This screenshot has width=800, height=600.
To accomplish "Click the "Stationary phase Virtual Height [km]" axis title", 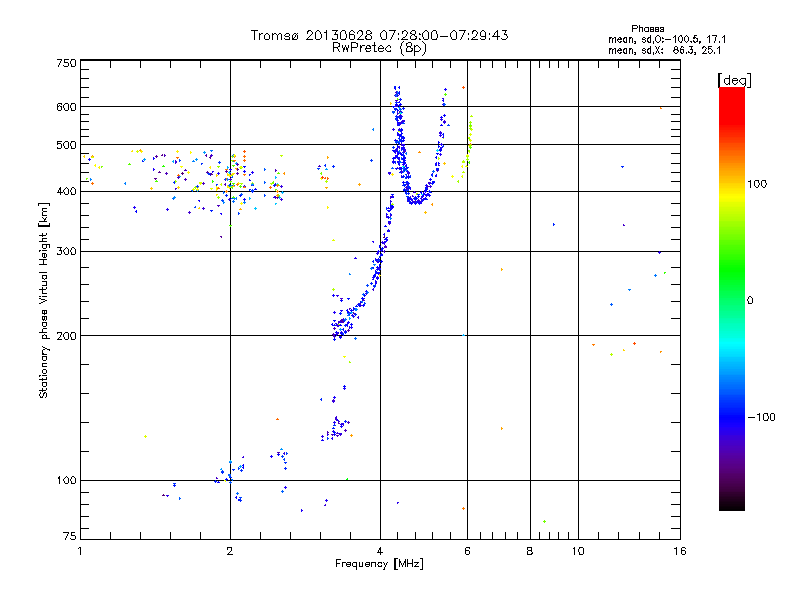I will (x=44, y=300).
